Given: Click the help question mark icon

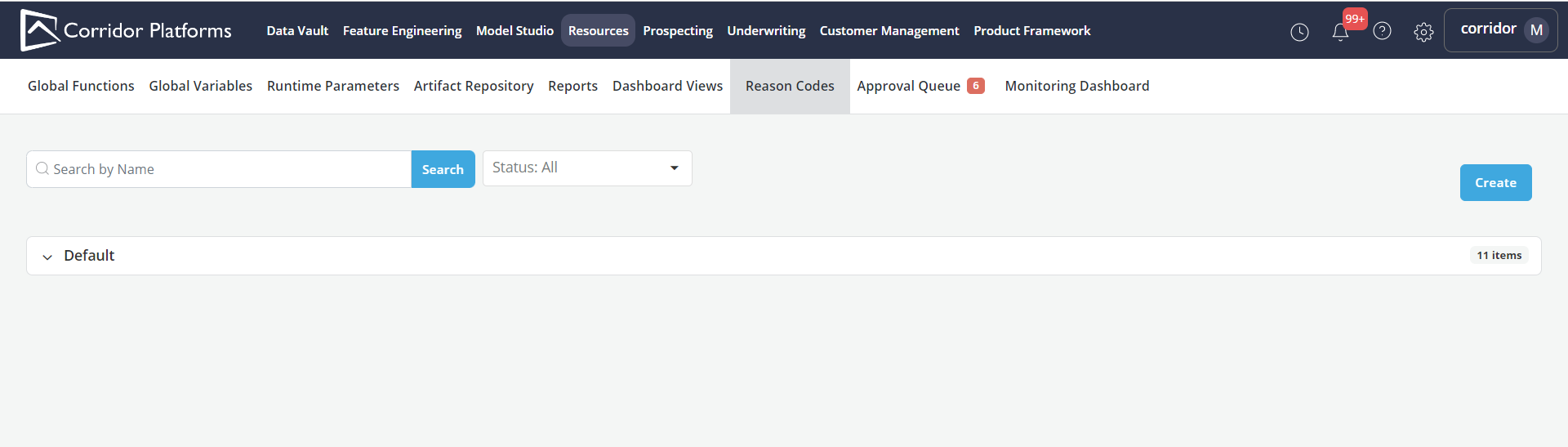Looking at the screenshot, I should pos(1382,31).
